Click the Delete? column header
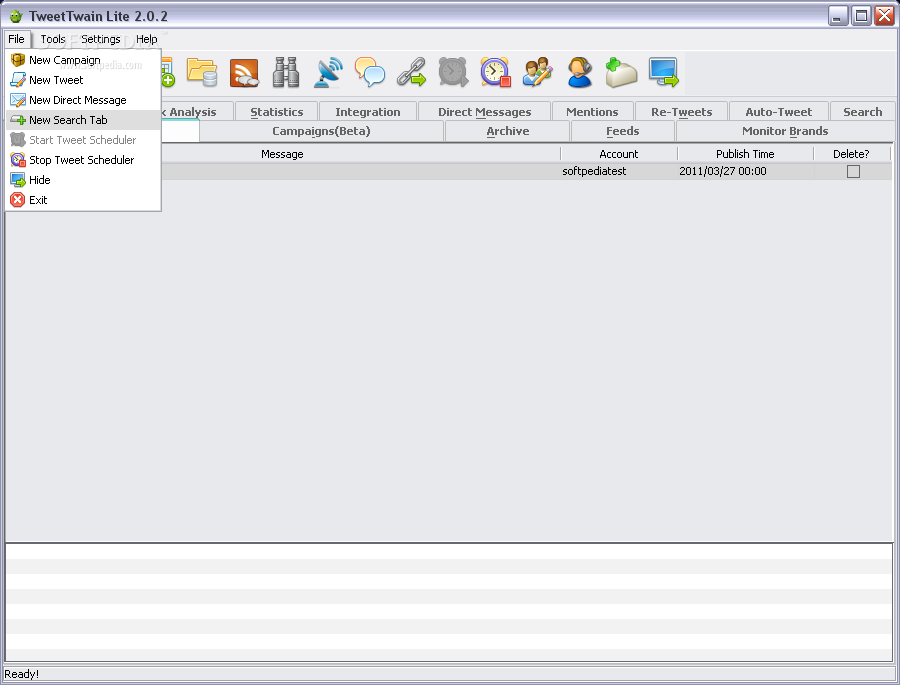 851,154
